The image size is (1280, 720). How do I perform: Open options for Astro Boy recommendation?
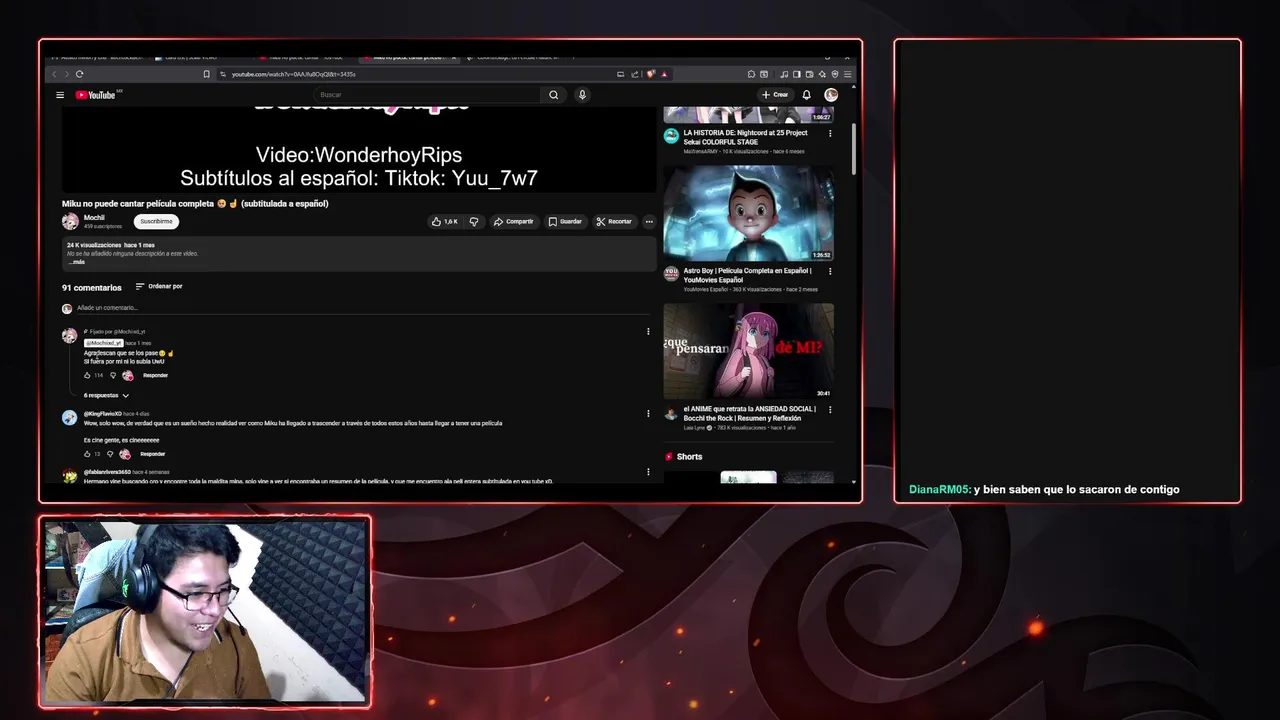[830, 271]
